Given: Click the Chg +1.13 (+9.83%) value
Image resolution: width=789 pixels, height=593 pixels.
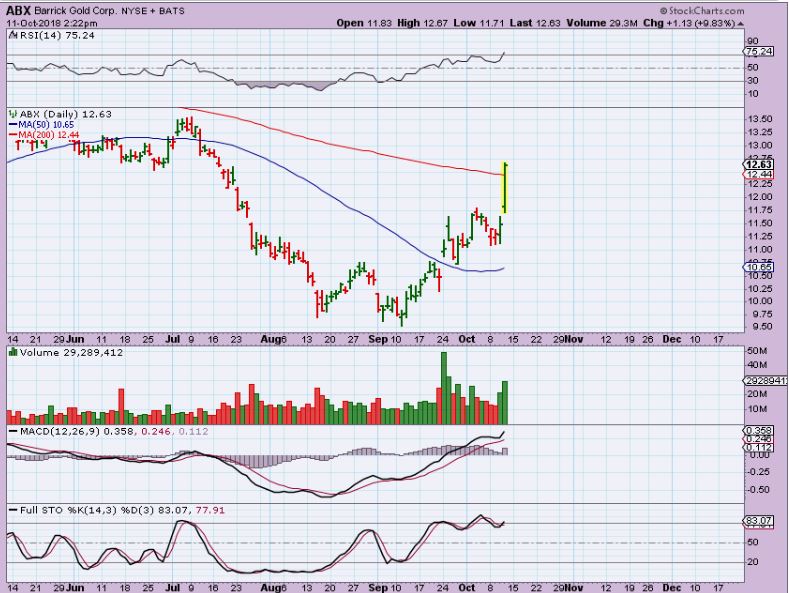Looking at the screenshot, I should [x=689, y=23].
